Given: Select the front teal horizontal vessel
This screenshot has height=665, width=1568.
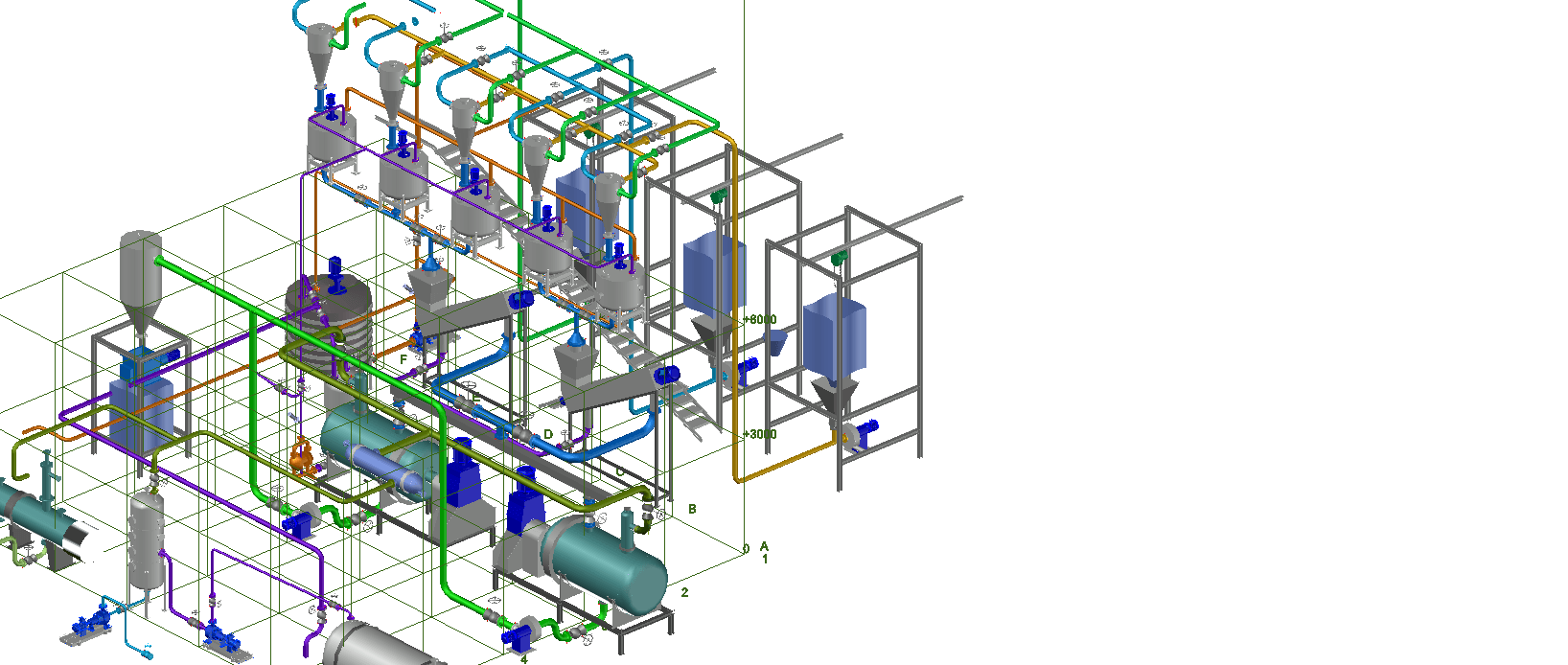Looking at the screenshot, I should (604, 565).
